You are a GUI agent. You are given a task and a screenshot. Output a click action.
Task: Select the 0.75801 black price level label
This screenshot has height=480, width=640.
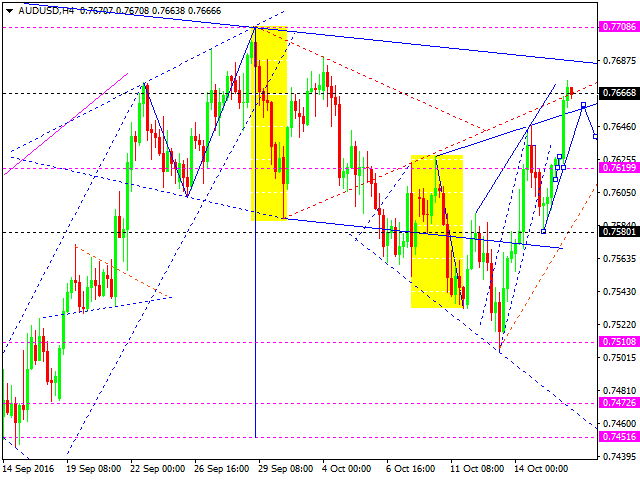click(619, 232)
